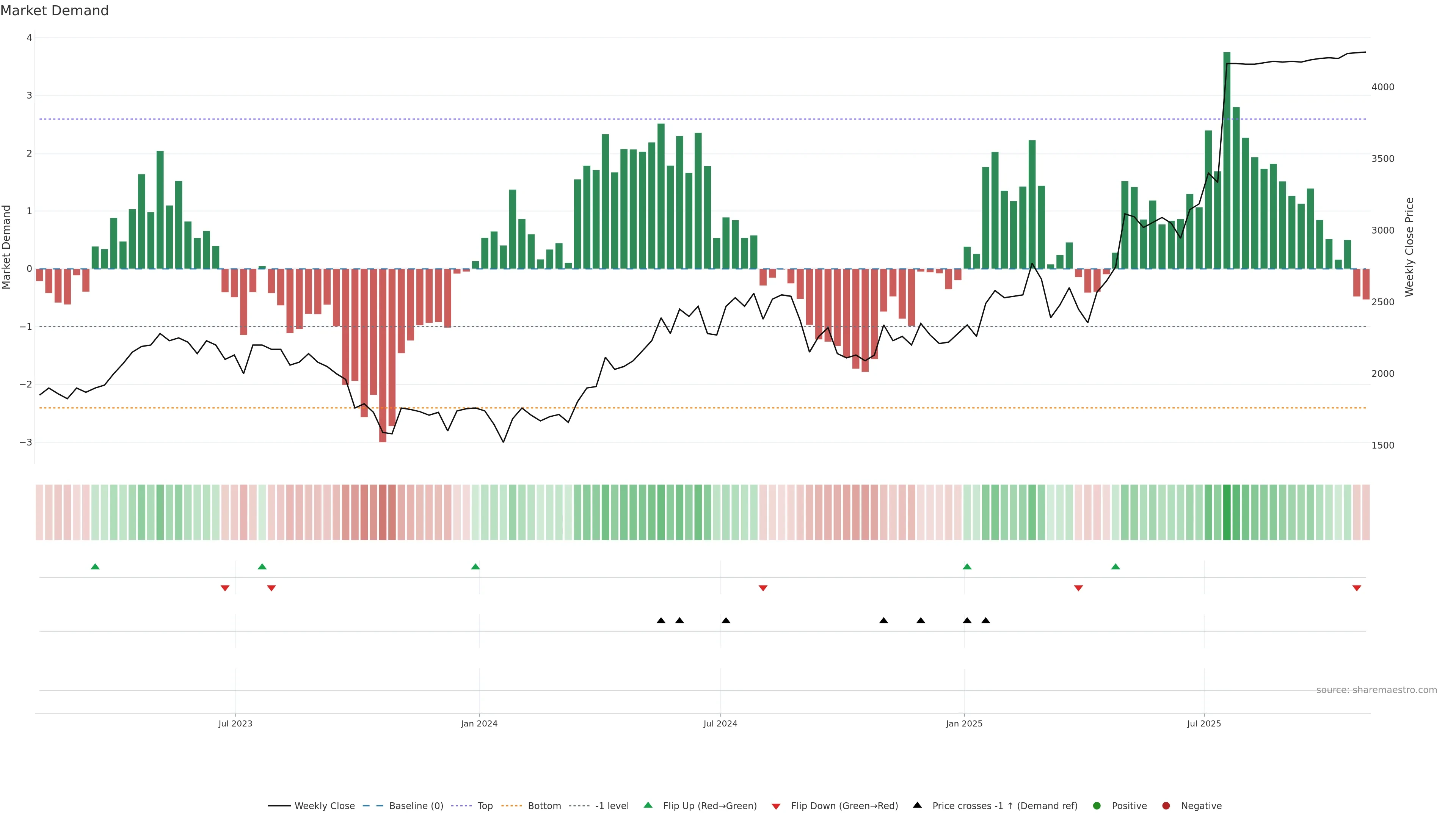Click the red Flip Down legend triangle
This screenshot has height=819, width=1456.
(776, 806)
